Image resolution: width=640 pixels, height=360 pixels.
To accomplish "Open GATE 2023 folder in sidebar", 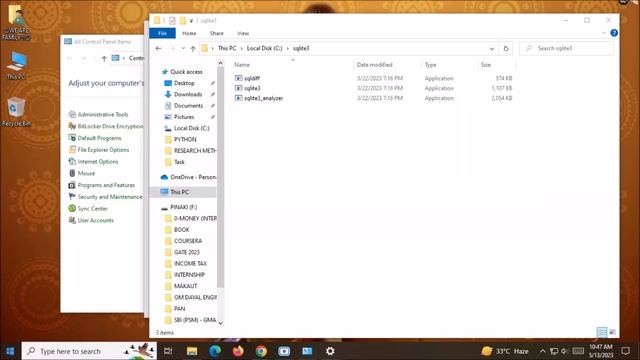I will pyautogui.click(x=187, y=252).
